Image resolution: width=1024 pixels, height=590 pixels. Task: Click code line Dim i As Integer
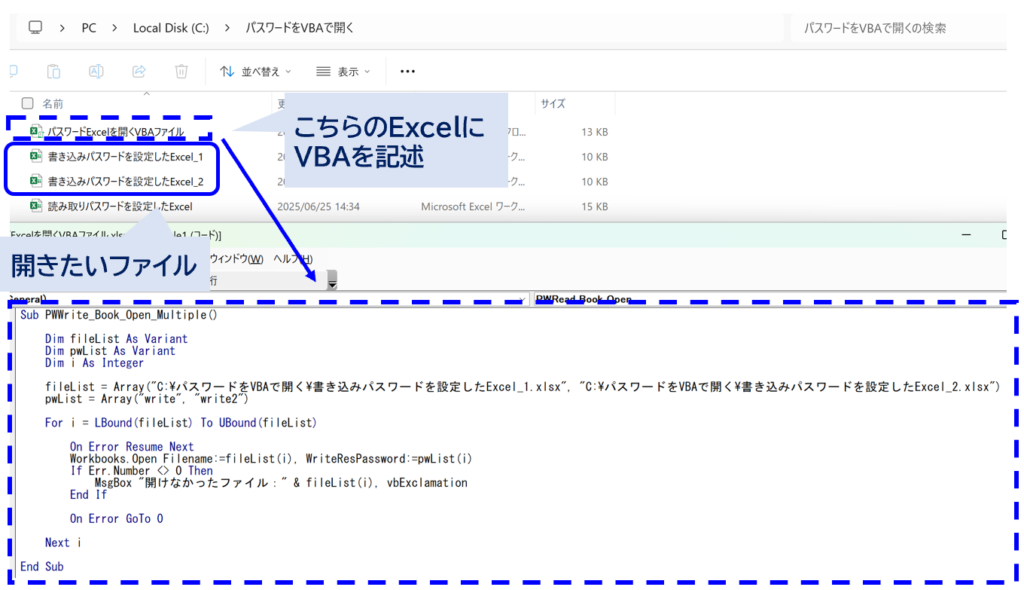(x=94, y=363)
